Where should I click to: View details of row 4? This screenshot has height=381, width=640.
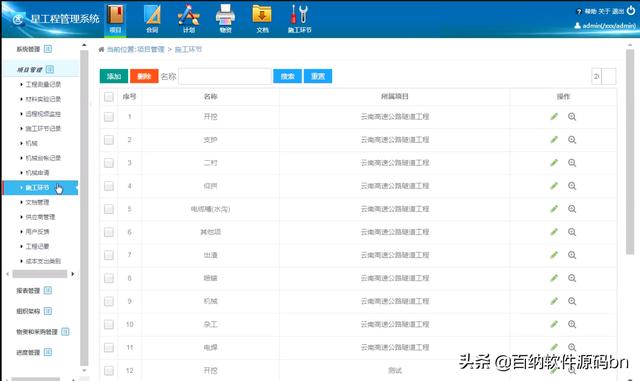[572, 186]
